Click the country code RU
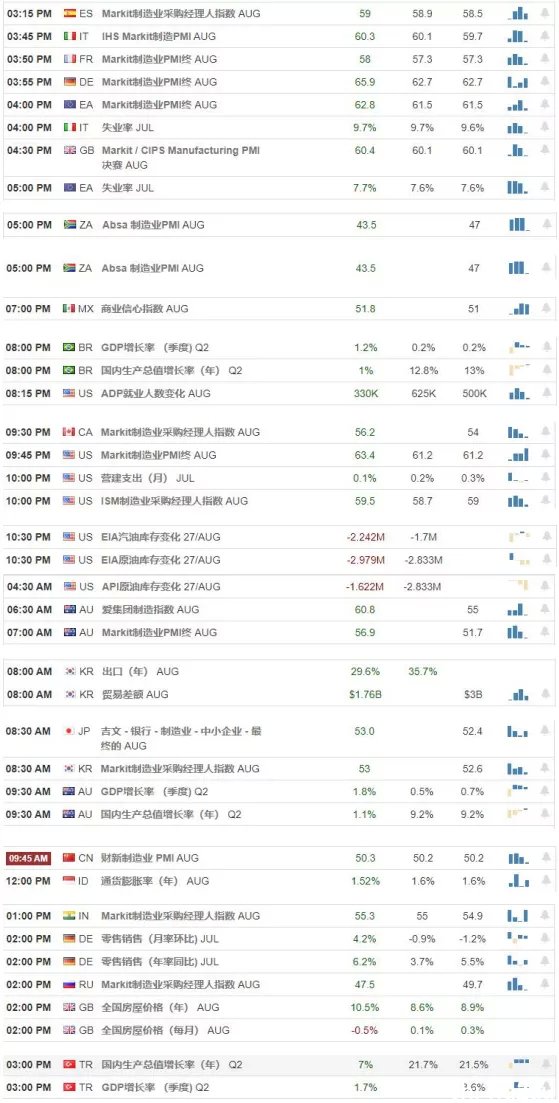The height and width of the screenshot is (1103, 559). (x=86, y=984)
